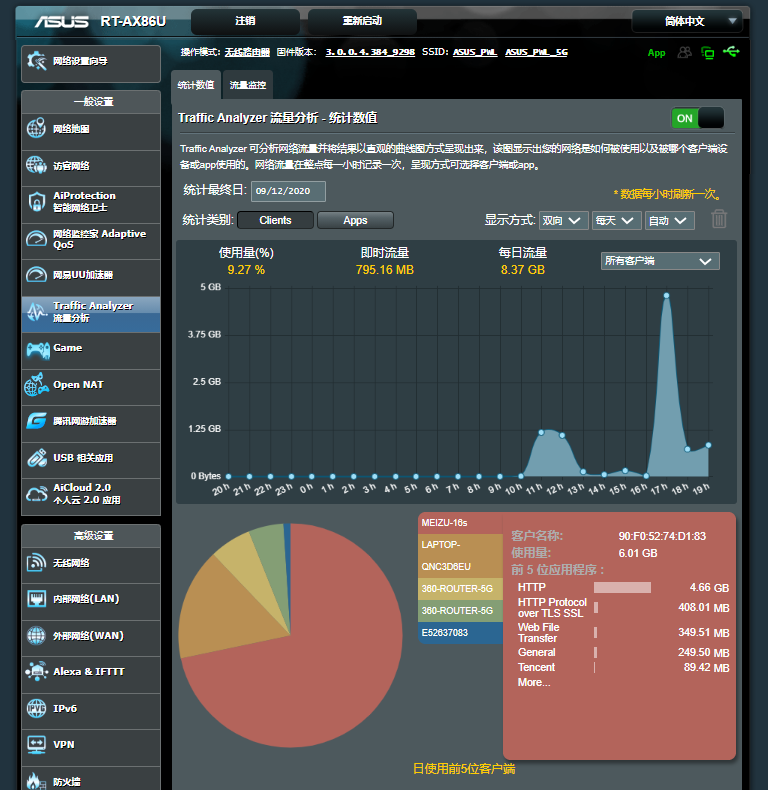768x790 pixels.
Task: Open the Tencent game accelerator icon
Action: tap(36, 421)
